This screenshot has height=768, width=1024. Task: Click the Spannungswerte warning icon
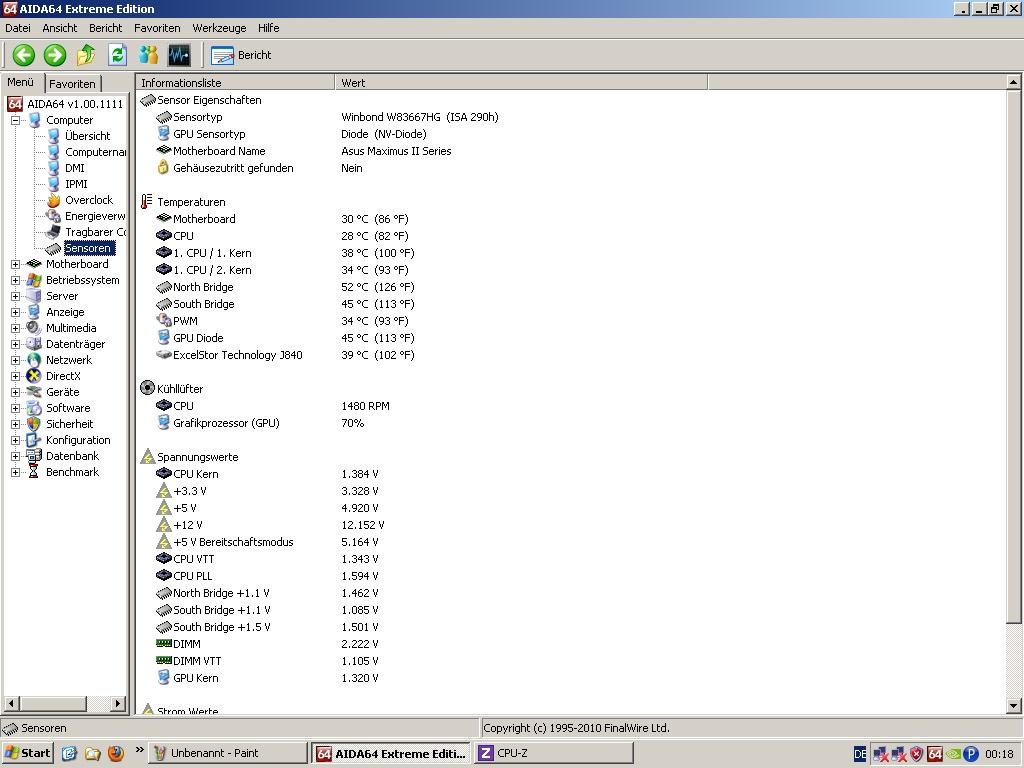[148, 456]
